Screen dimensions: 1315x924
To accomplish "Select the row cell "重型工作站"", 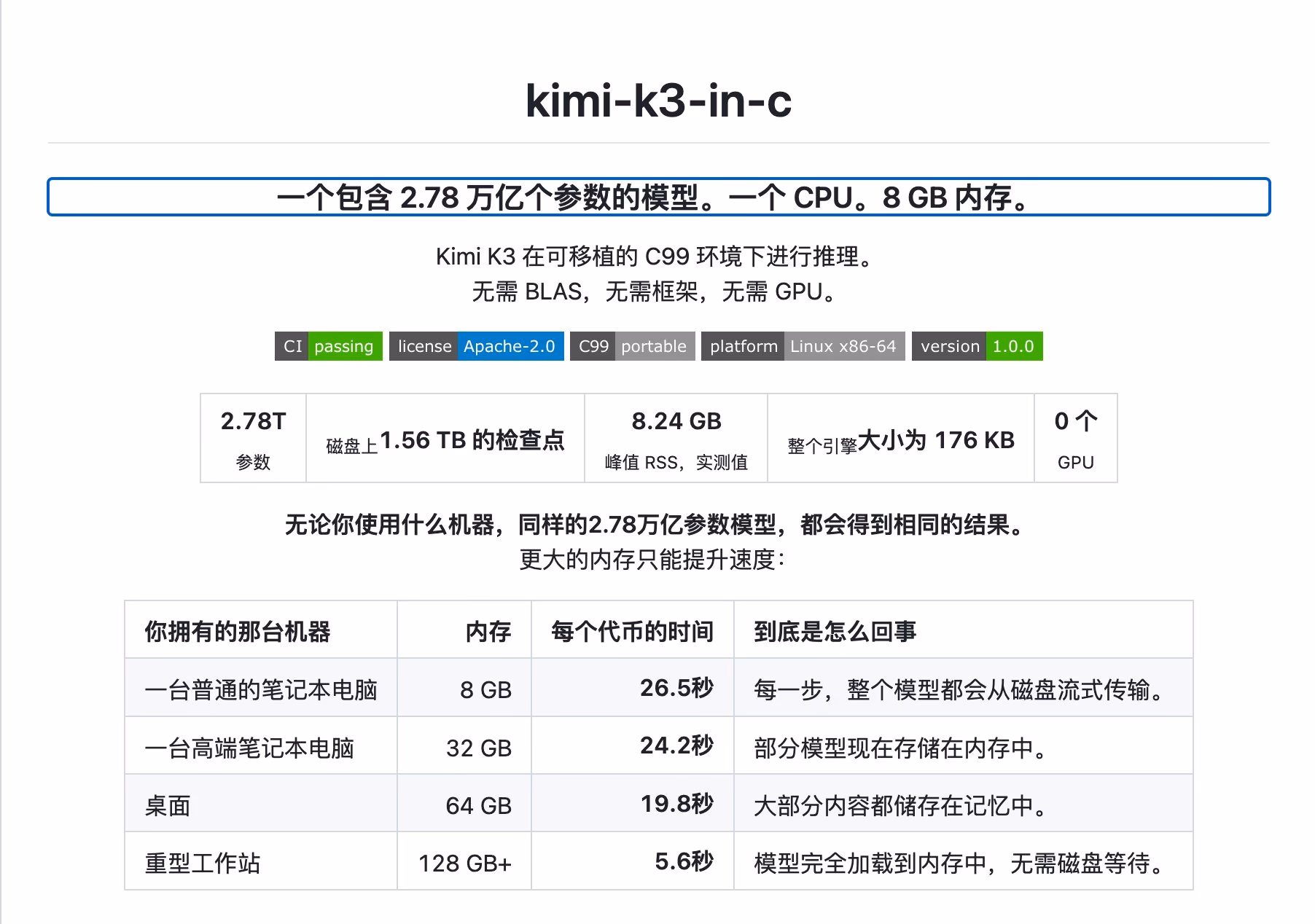I will pyautogui.click(x=261, y=862).
